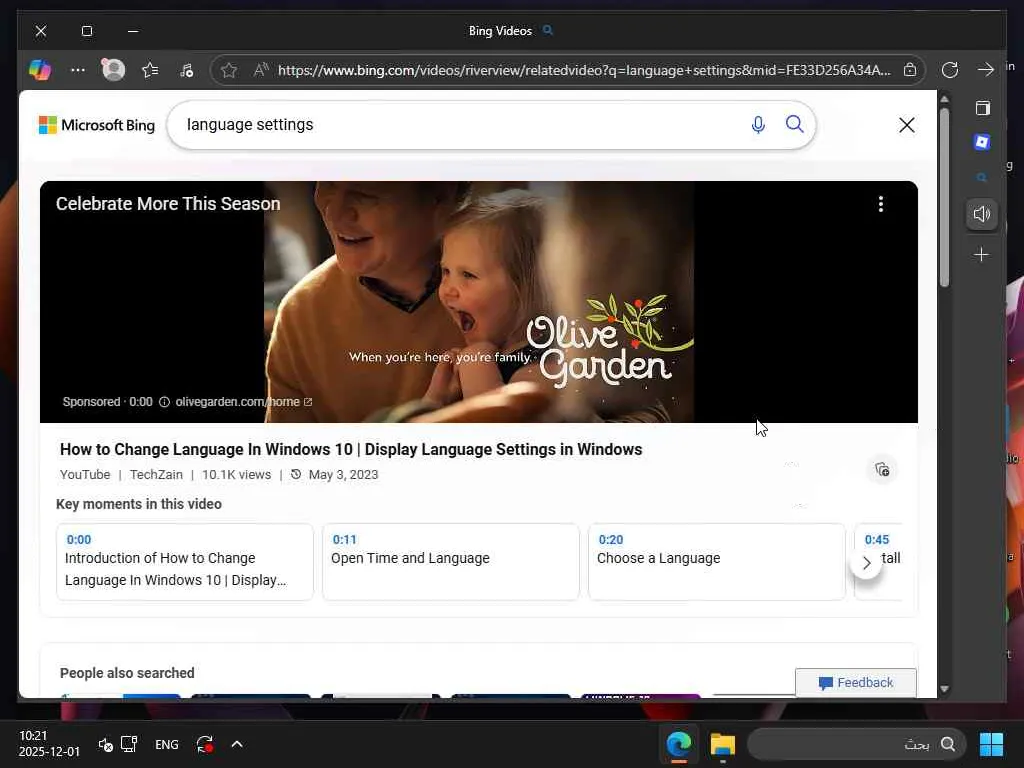The width and height of the screenshot is (1024, 768).
Task: Click the blue app icon in sidebar
Action: point(982,142)
